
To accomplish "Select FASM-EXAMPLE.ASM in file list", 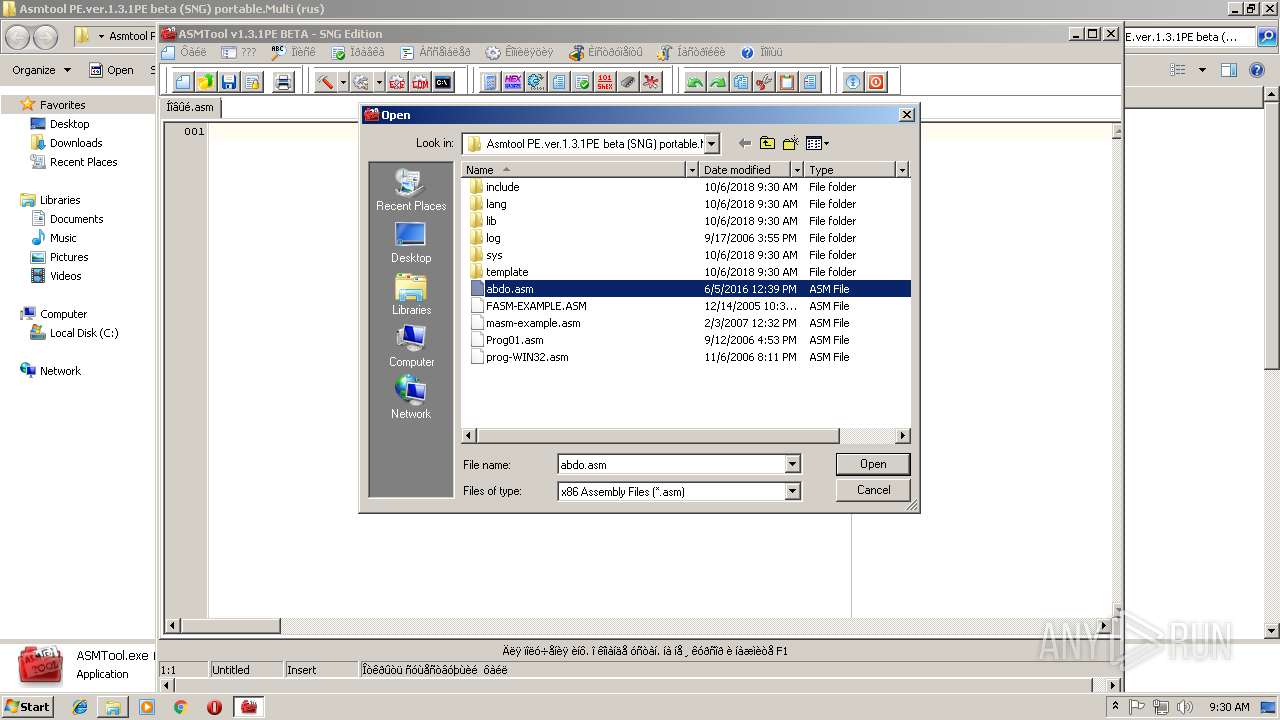I will click(x=536, y=306).
